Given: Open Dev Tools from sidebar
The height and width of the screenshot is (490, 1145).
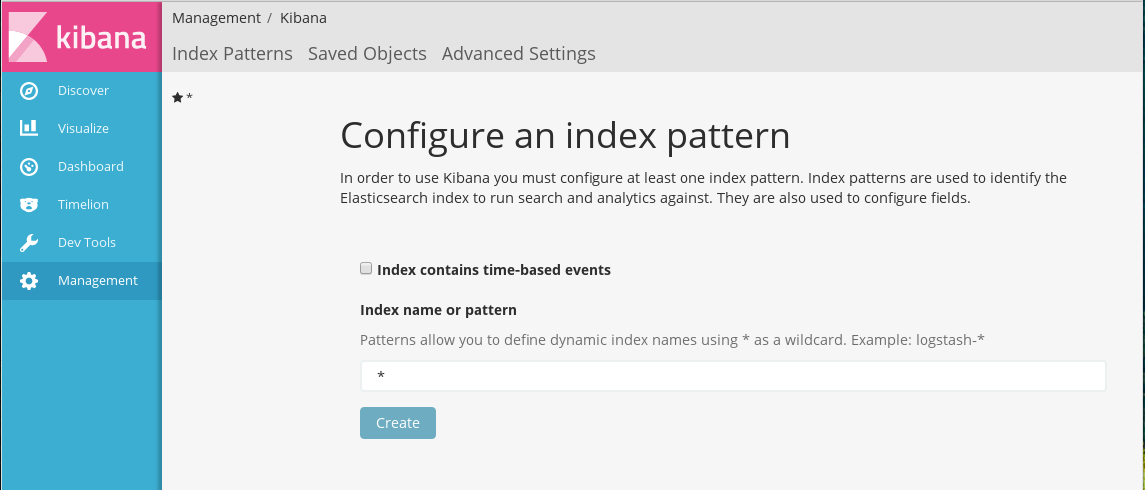Looking at the screenshot, I should coord(81,242).
